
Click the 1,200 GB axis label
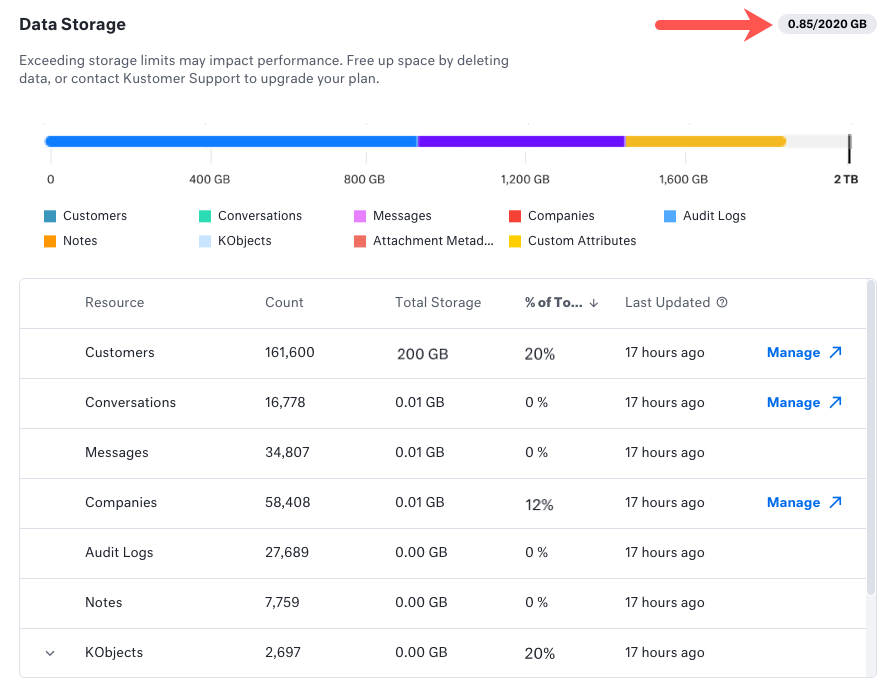(x=525, y=180)
